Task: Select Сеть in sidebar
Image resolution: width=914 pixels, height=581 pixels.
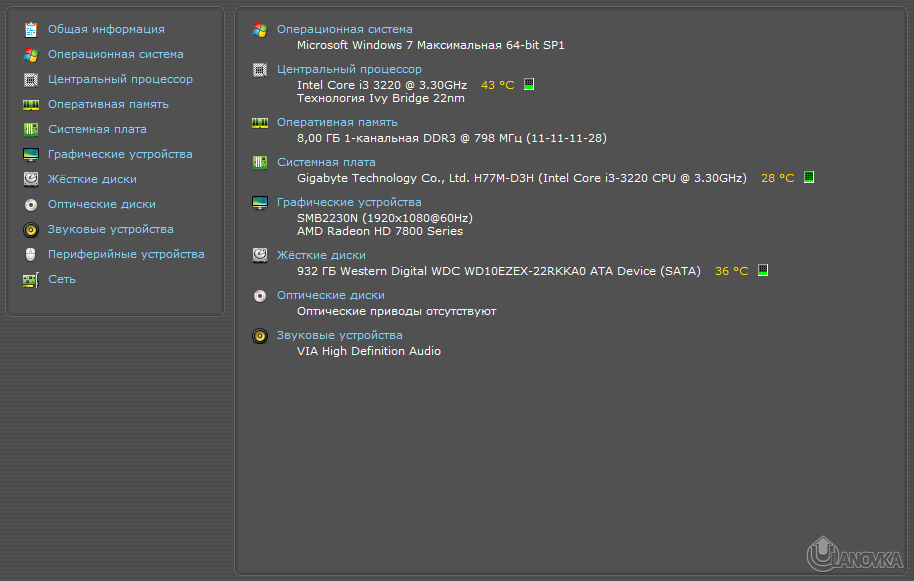Action: pos(62,280)
